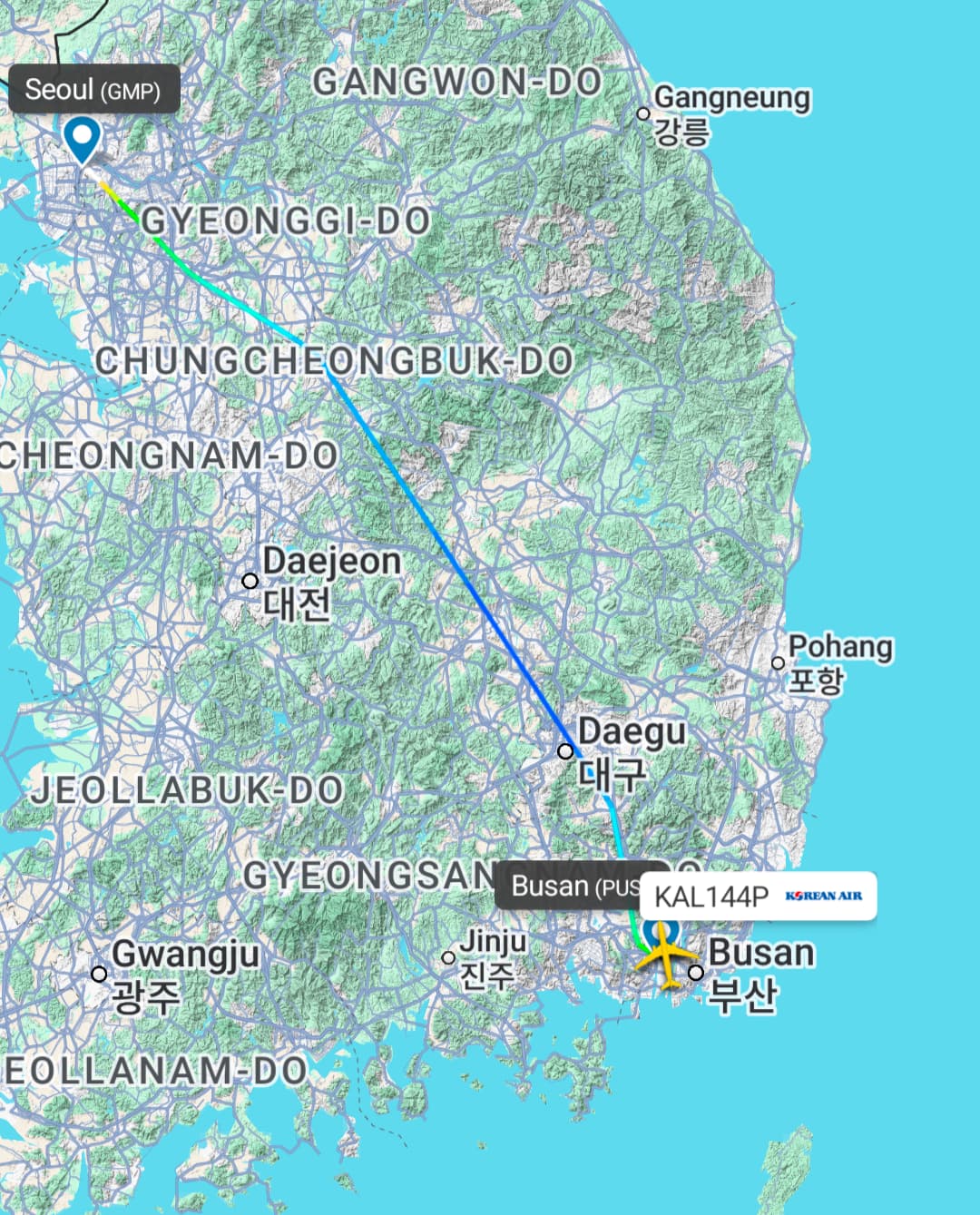The width and height of the screenshot is (980, 1215).
Task: Tap the Gwangju city marker dot
Action: (99, 974)
